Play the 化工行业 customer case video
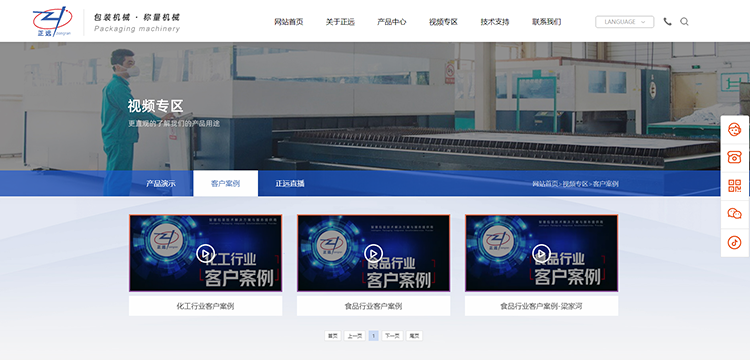This screenshot has width=750, height=360. pos(205,253)
